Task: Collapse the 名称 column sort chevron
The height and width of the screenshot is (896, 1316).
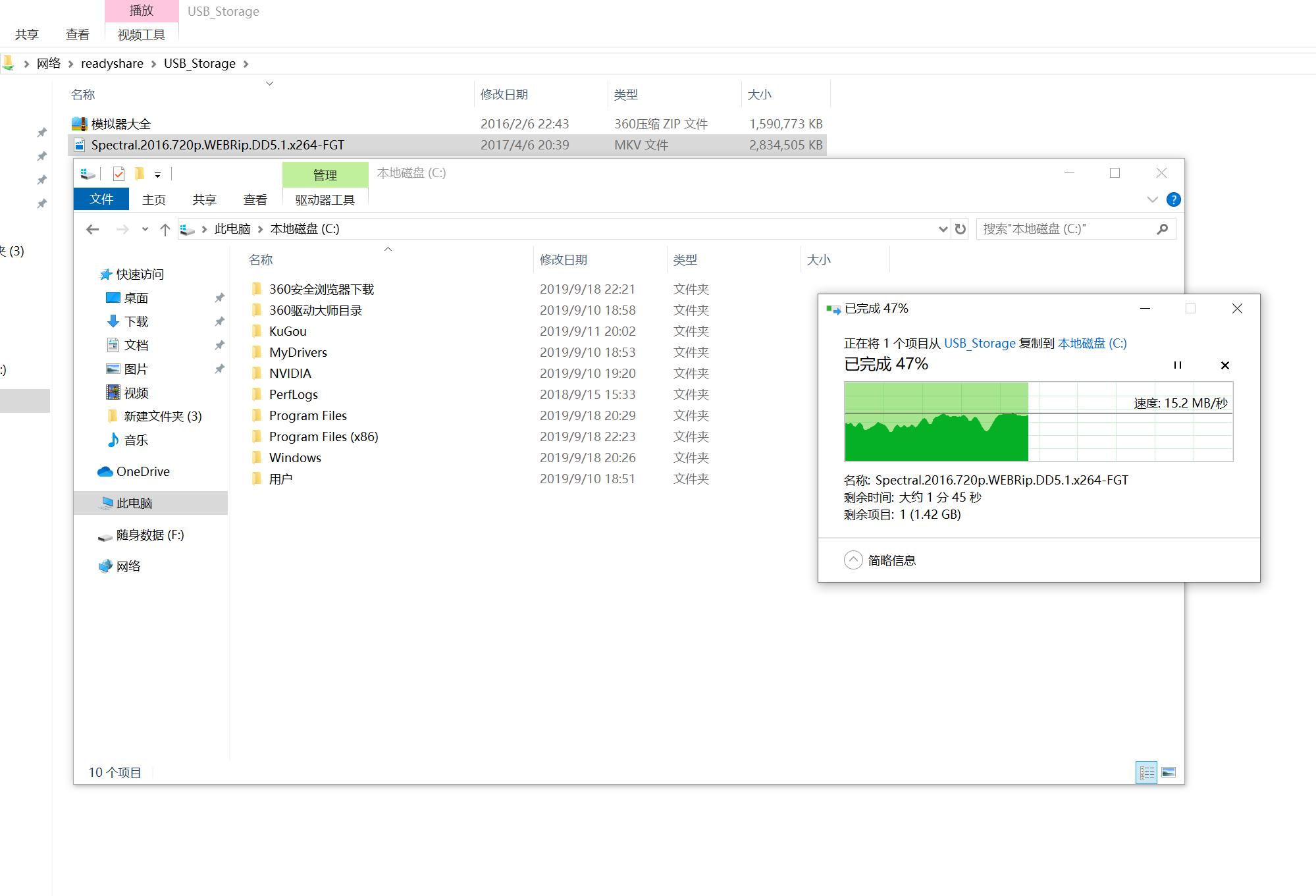Action: [388, 250]
